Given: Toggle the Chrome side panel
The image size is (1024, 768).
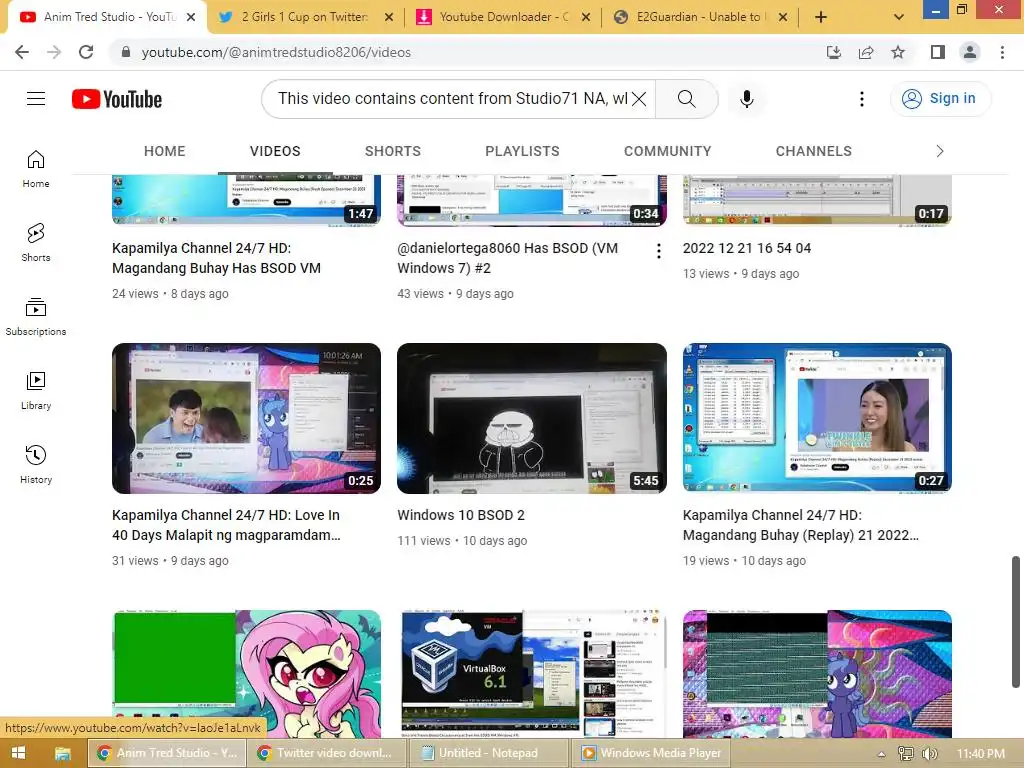Looking at the screenshot, I should pyautogui.click(x=938, y=52).
